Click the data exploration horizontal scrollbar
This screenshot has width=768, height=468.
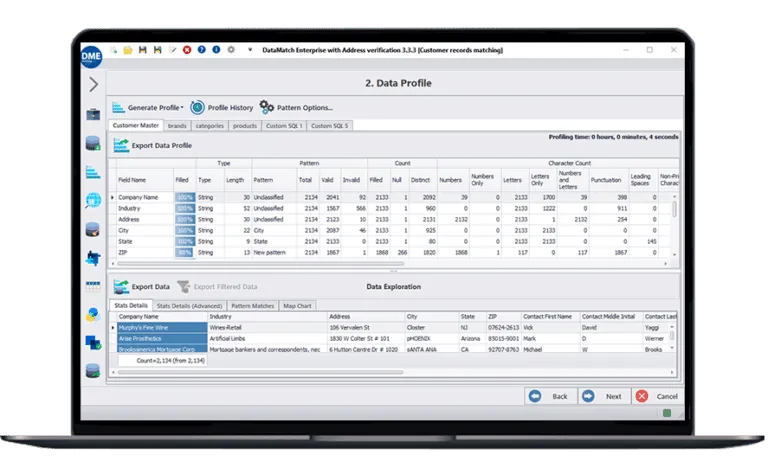coord(260,372)
